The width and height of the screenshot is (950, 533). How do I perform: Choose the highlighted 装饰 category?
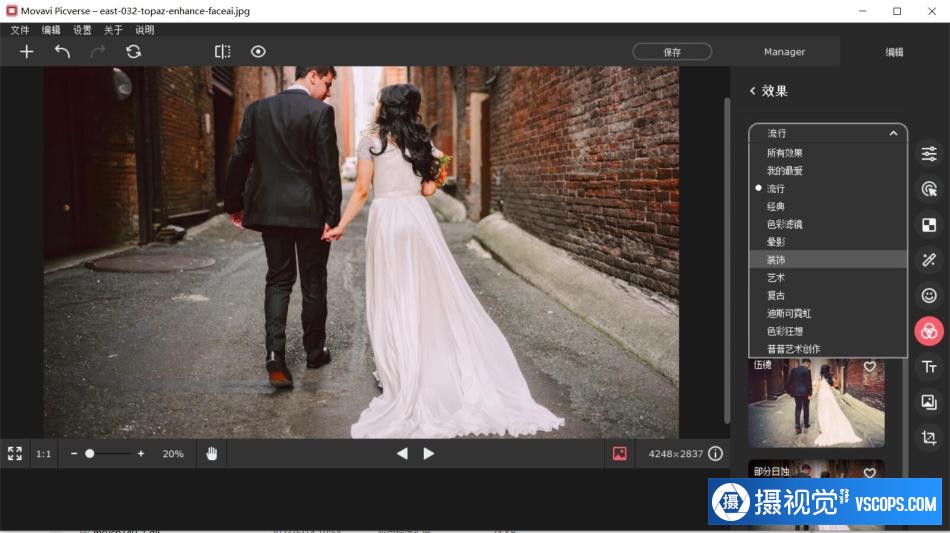coord(828,260)
